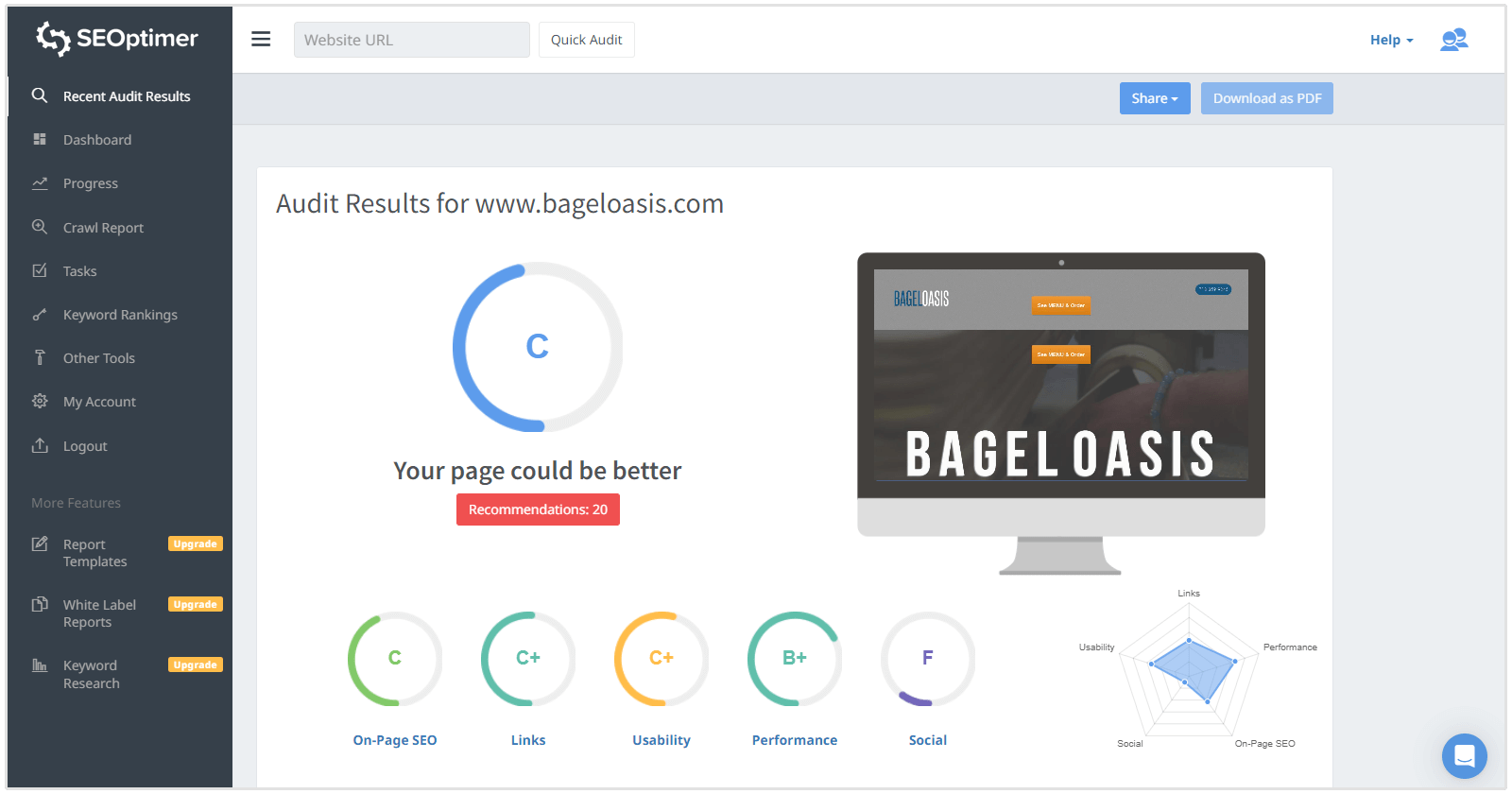
Task: Click the Website URL input field
Action: point(411,40)
